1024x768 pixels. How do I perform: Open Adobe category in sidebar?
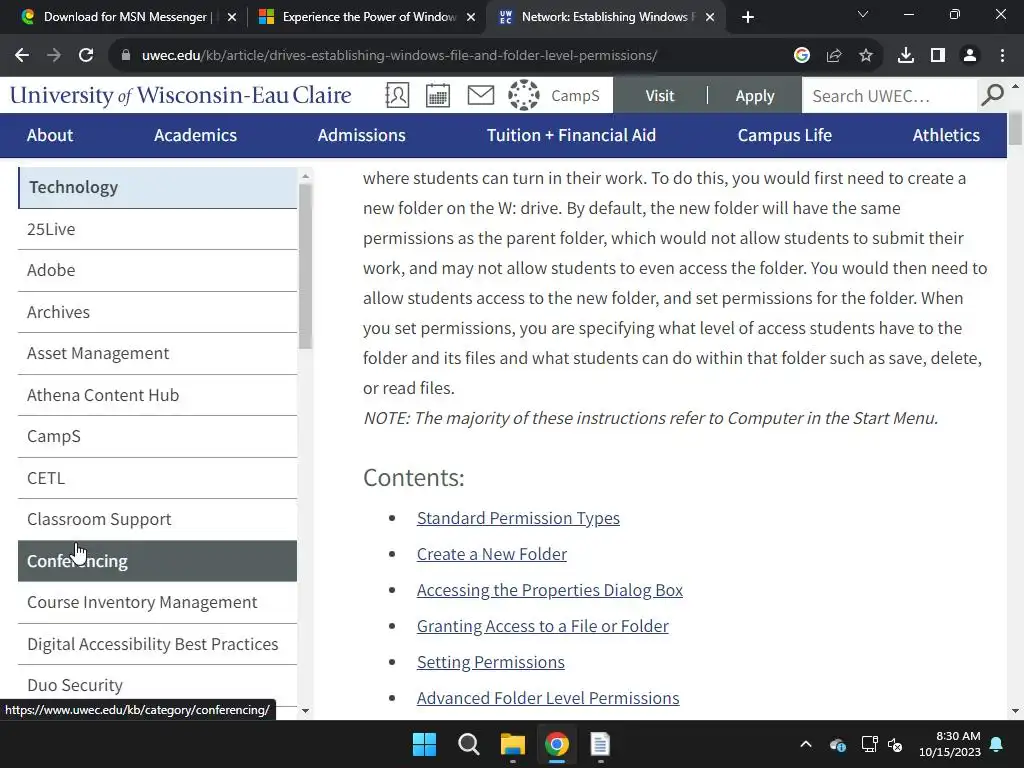pyautogui.click(x=157, y=270)
